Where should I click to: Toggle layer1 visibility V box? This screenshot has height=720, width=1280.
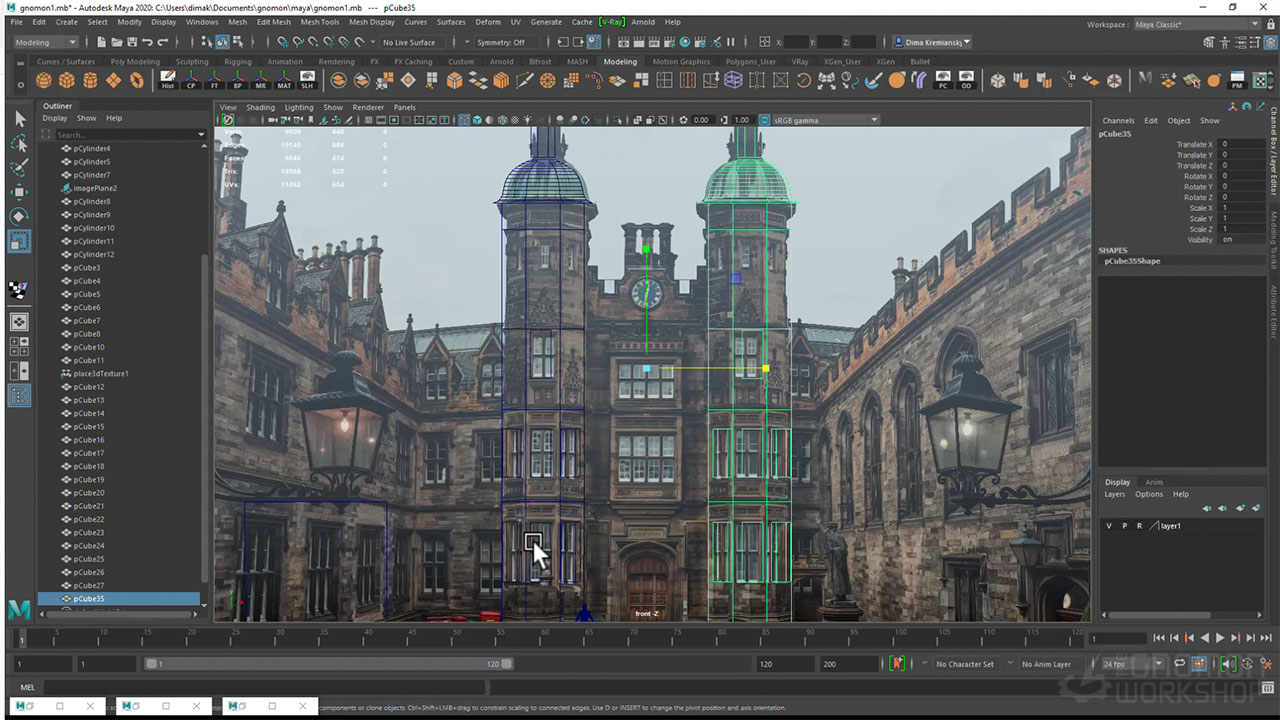tap(1109, 526)
